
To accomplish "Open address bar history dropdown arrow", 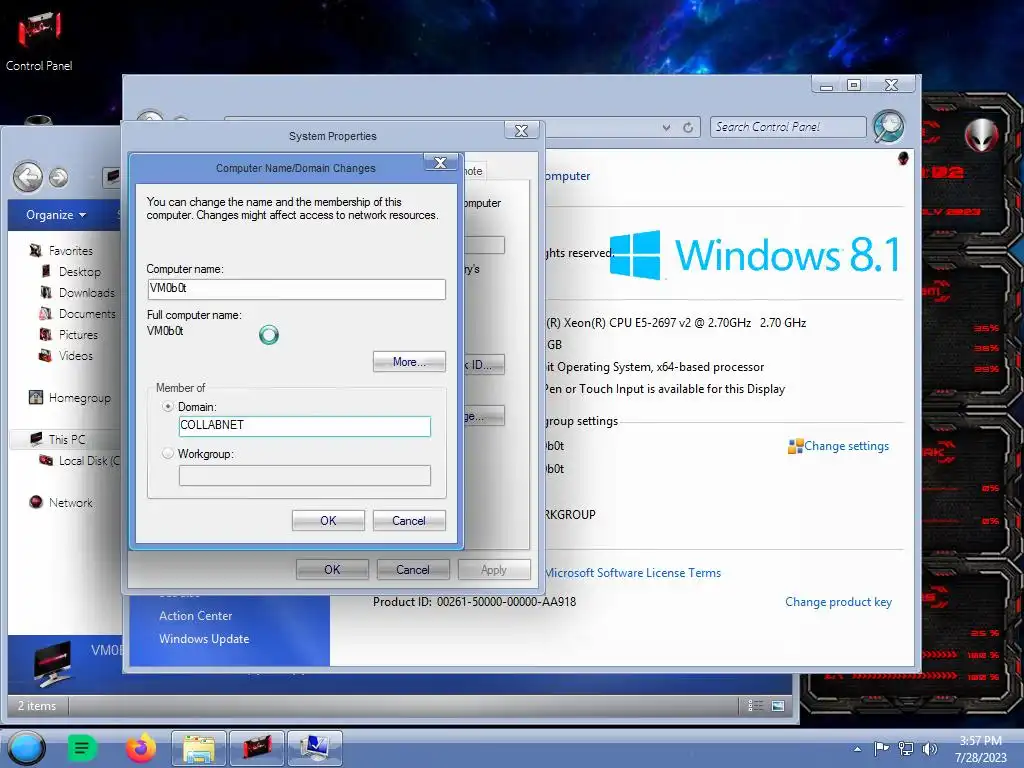I will tap(666, 127).
